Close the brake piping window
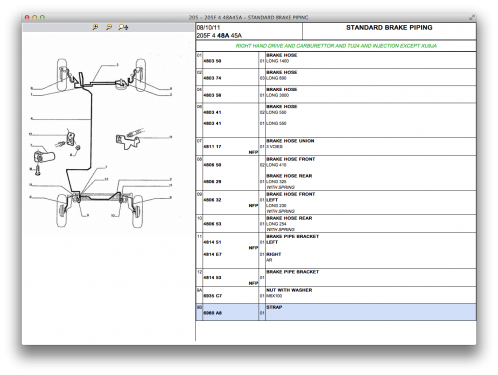Screen dimensions: 498x375 pos(27,17)
